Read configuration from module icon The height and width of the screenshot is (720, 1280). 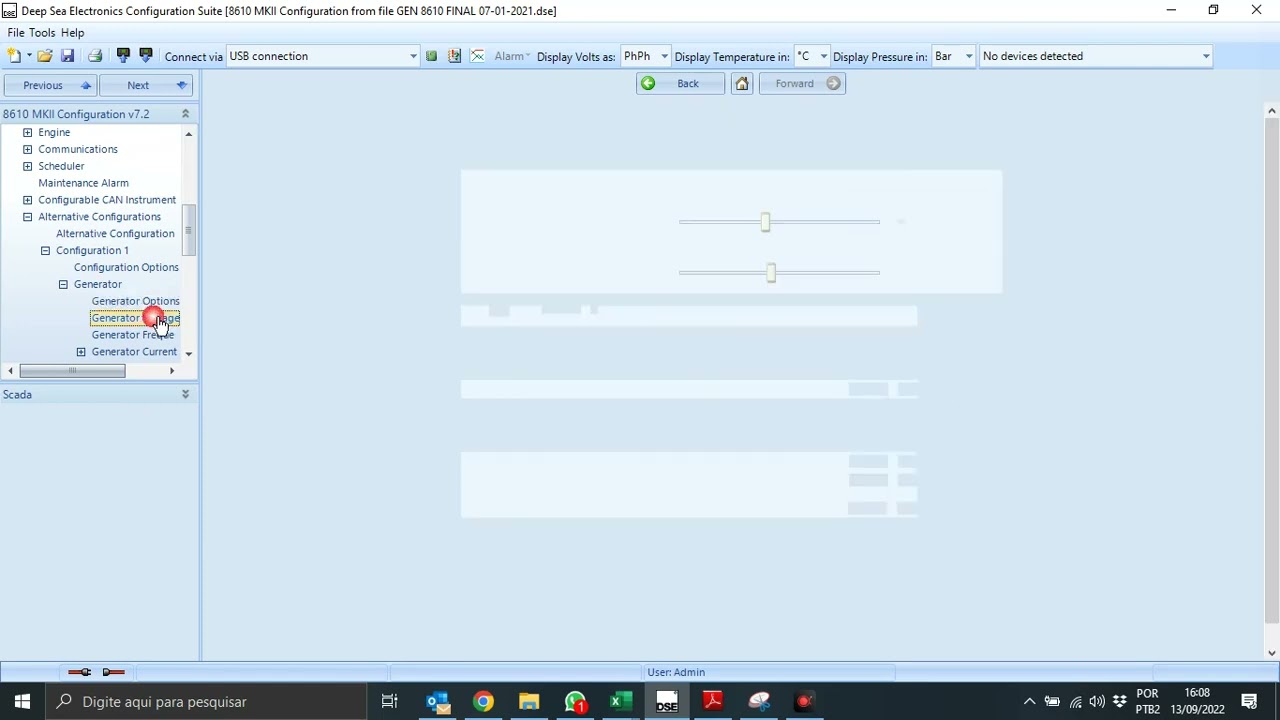(x=123, y=56)
